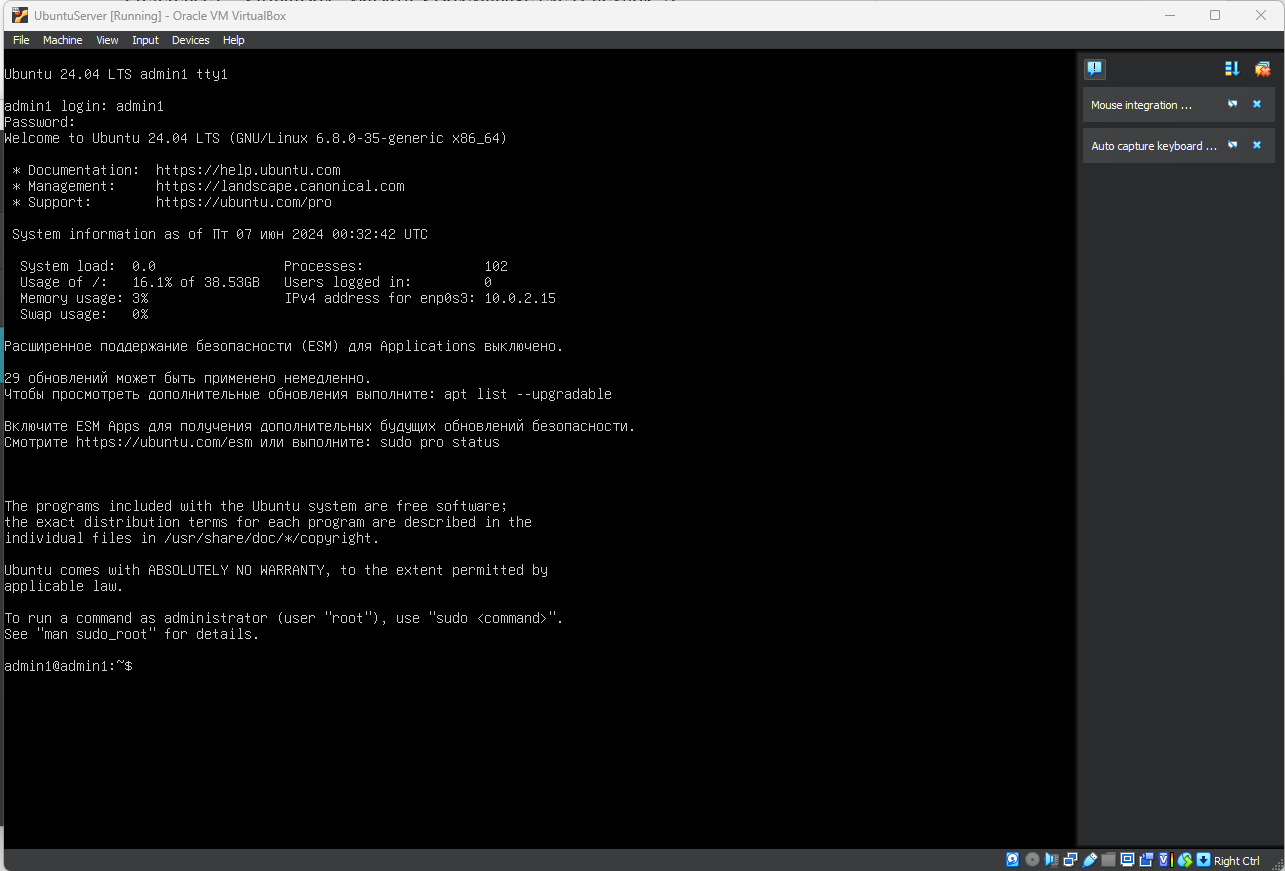Image resolution: width=1285 pixels, height=871 pixels.
Task: Click the audio status bar icon
Action: click(x=1051, y=860)
